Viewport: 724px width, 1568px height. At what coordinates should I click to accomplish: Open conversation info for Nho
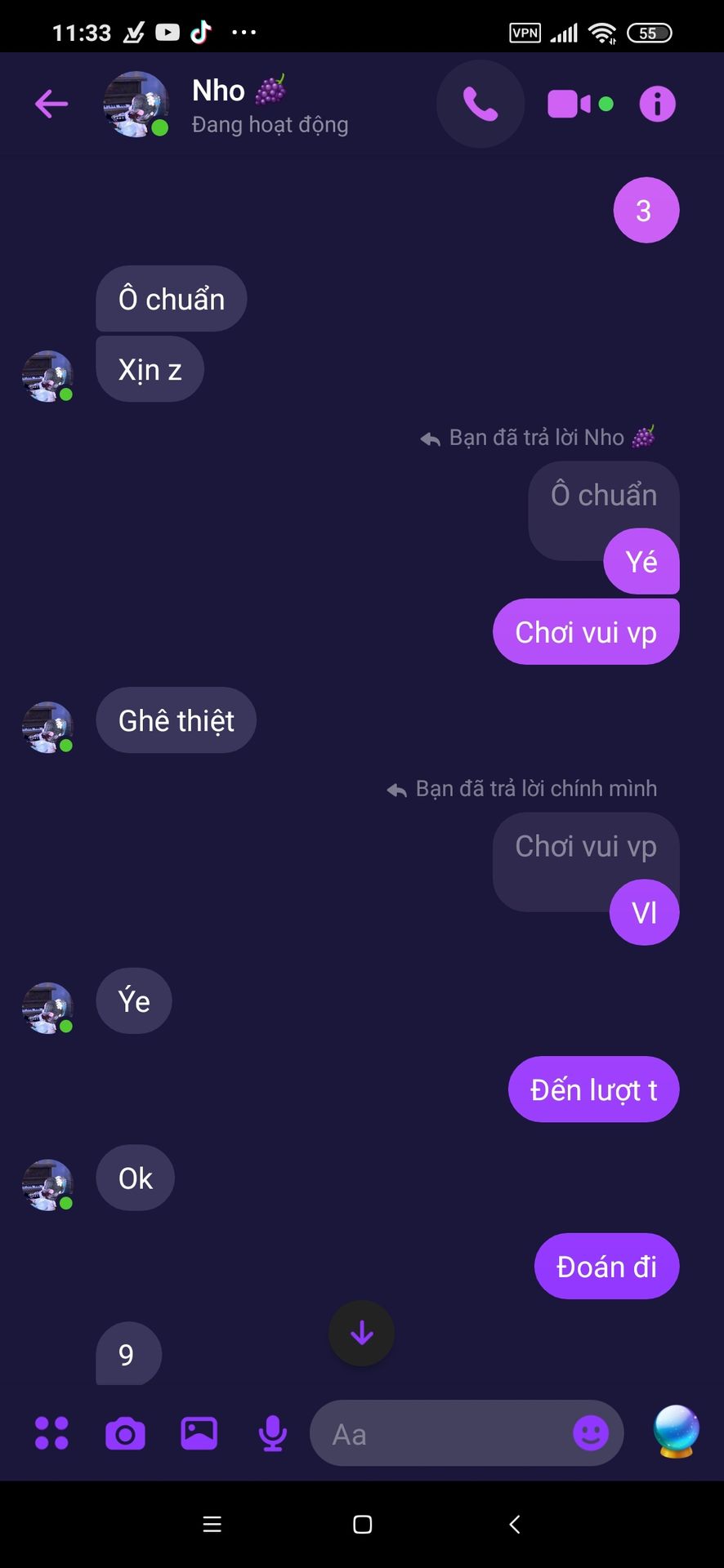coord(657,104)
